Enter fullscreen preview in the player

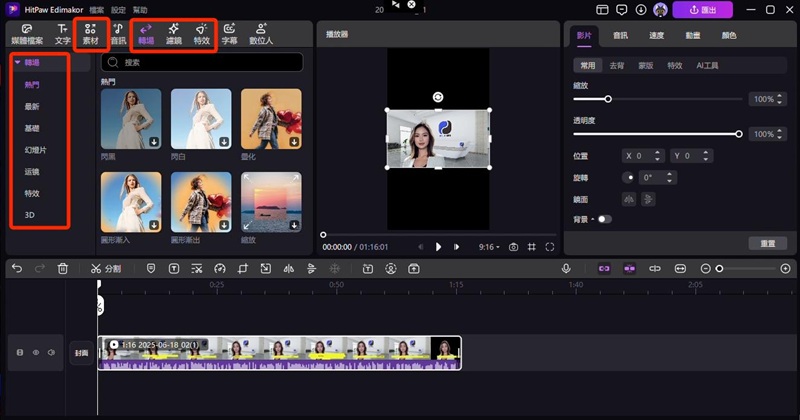point(550,246)
